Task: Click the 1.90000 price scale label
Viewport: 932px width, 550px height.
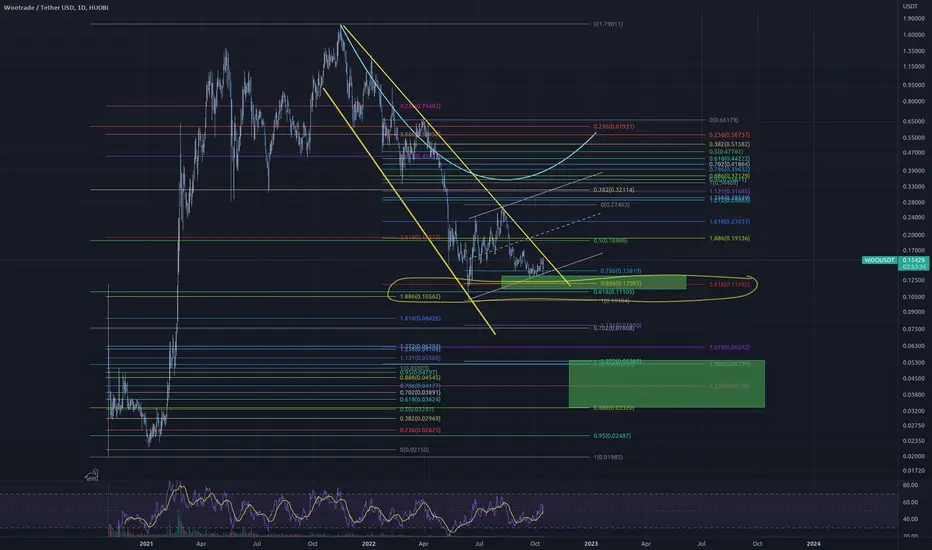Action: 914,18
